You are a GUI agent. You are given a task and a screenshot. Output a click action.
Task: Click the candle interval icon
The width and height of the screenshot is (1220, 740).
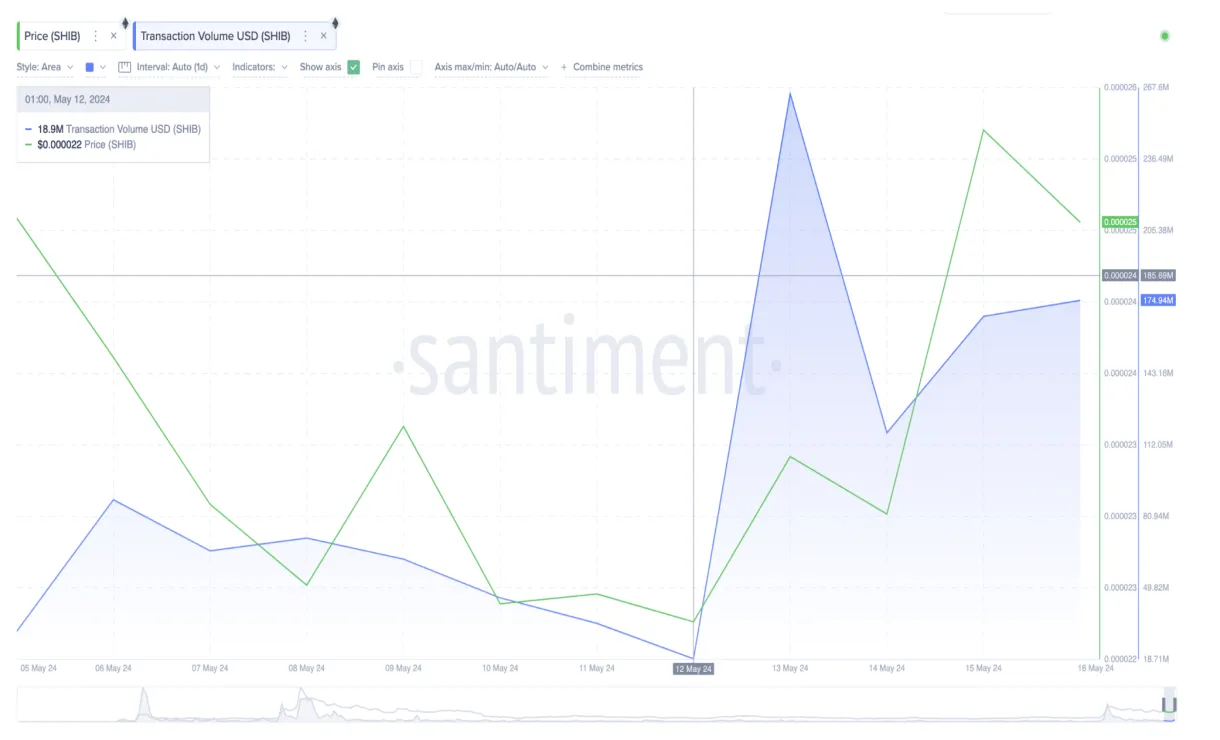pyautogui.click(x=125, y=67)
